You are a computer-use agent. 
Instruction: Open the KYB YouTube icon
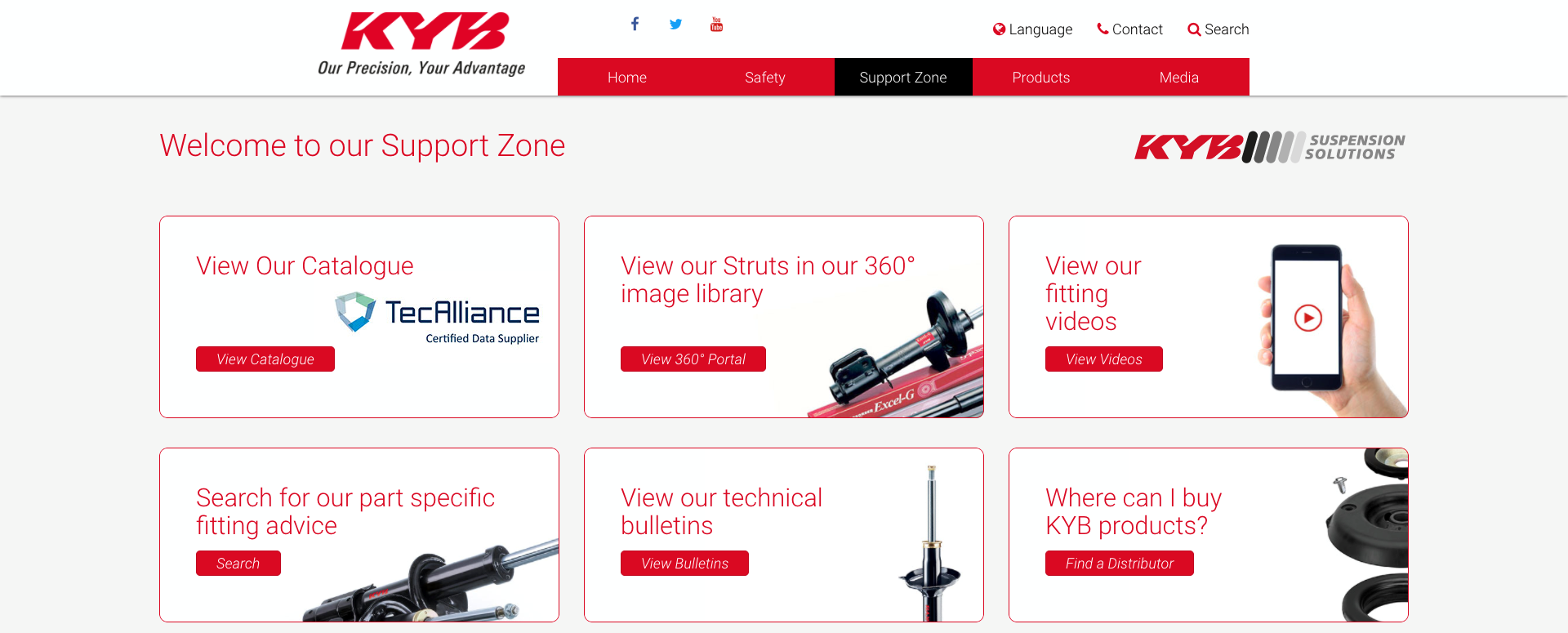(716, 24)
